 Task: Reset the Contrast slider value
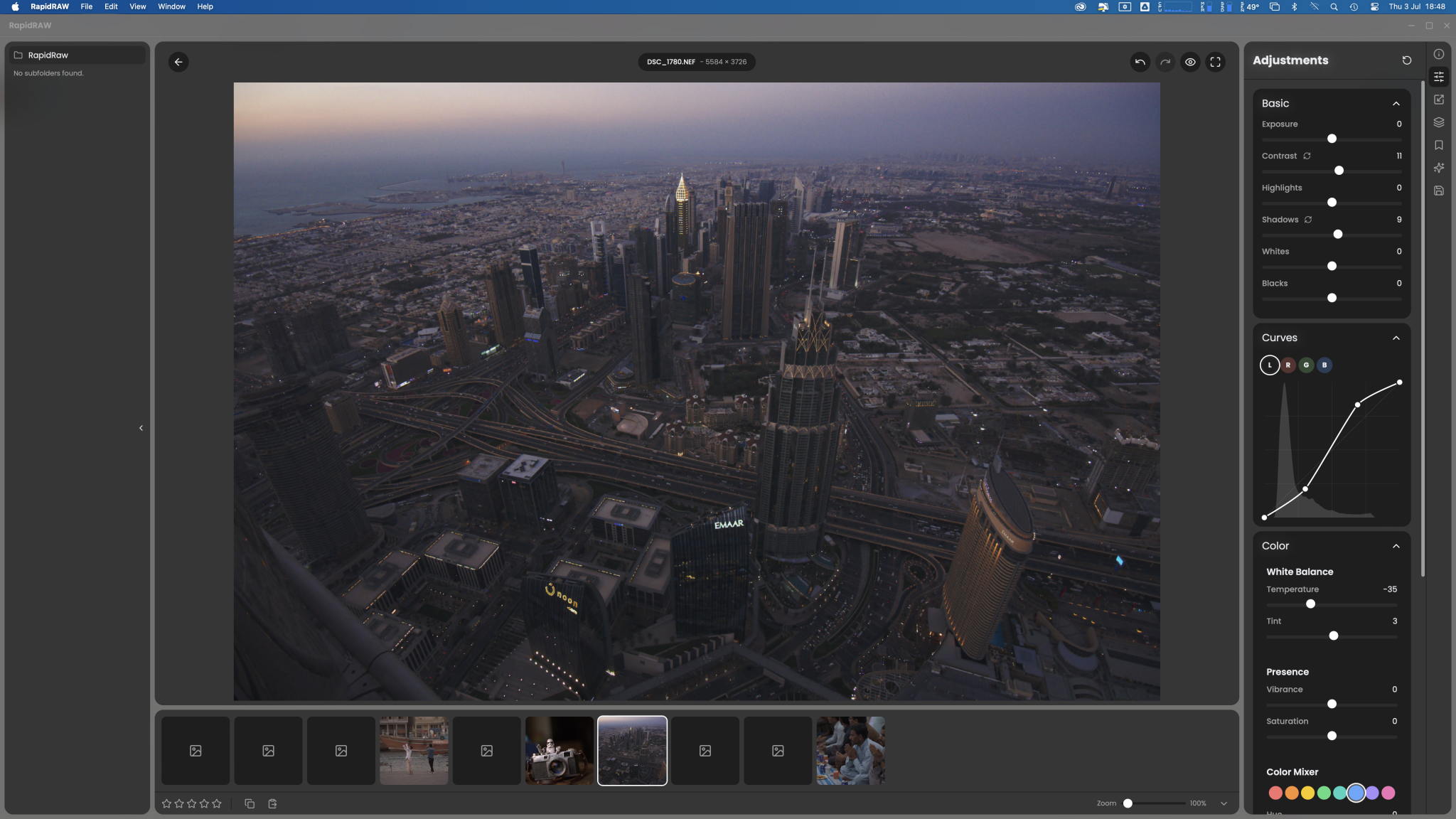click(x=1307, y=156)
